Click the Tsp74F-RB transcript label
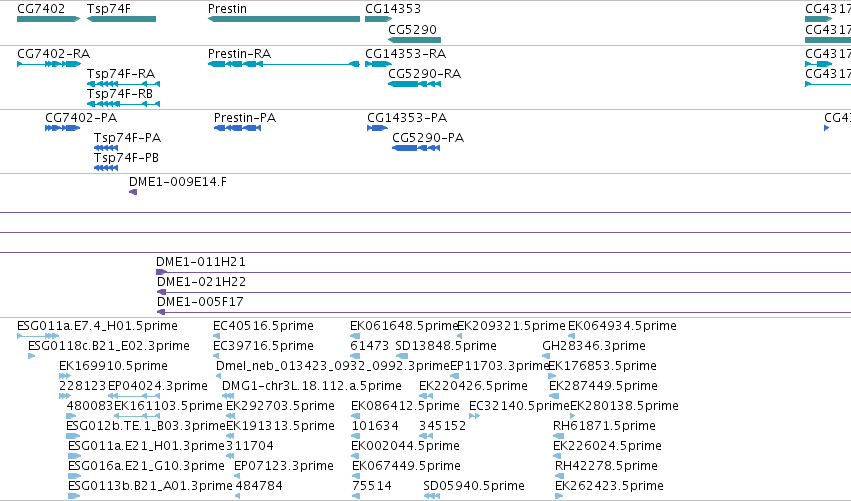Viewport: 851px width, 501px height. 120,94
